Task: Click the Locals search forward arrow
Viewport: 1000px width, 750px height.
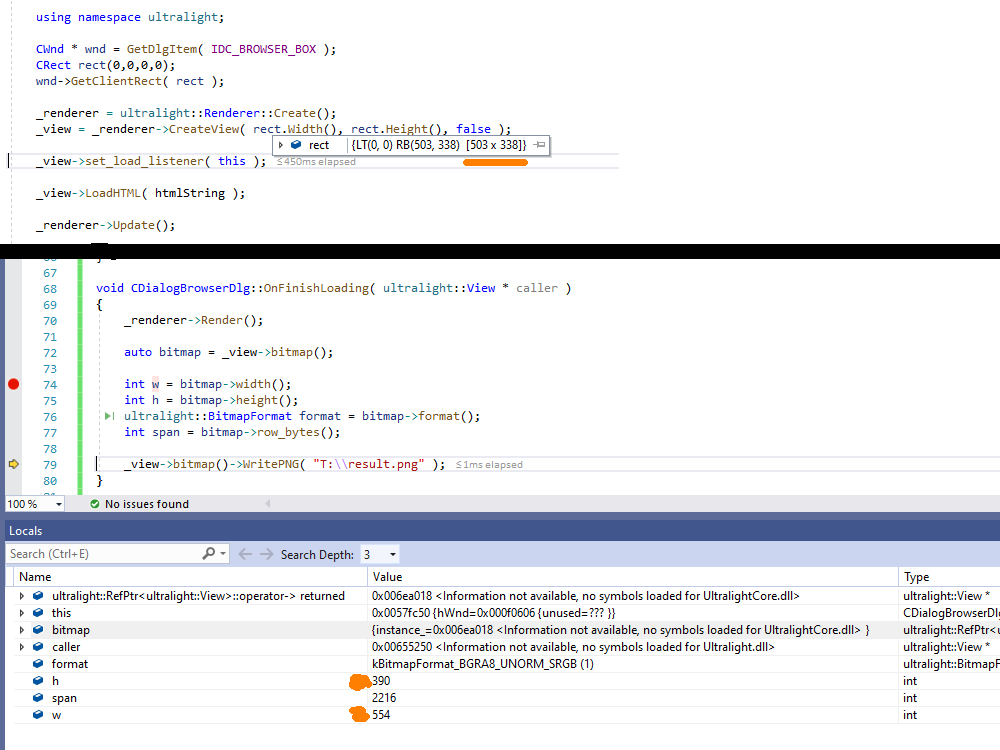Action: pyautogui.click(x=267, y=554)
